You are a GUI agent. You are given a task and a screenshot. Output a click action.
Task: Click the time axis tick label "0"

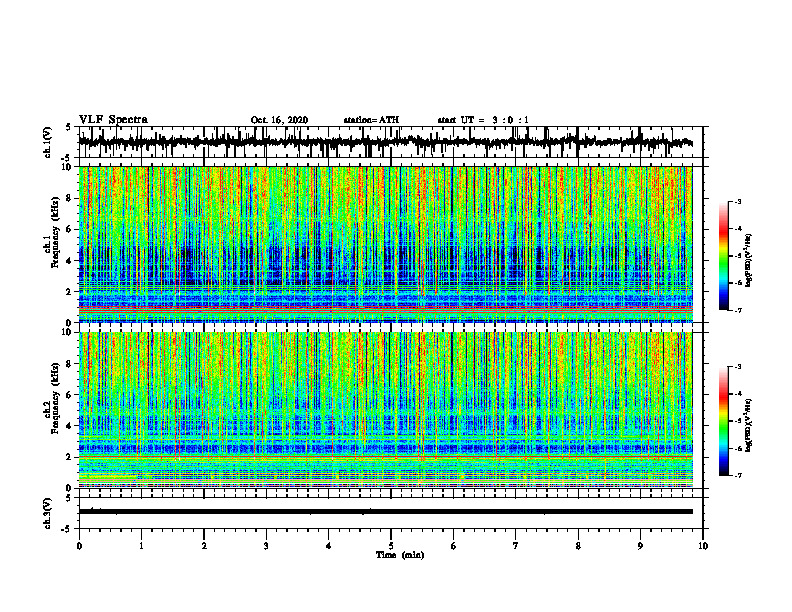[79, 546]
